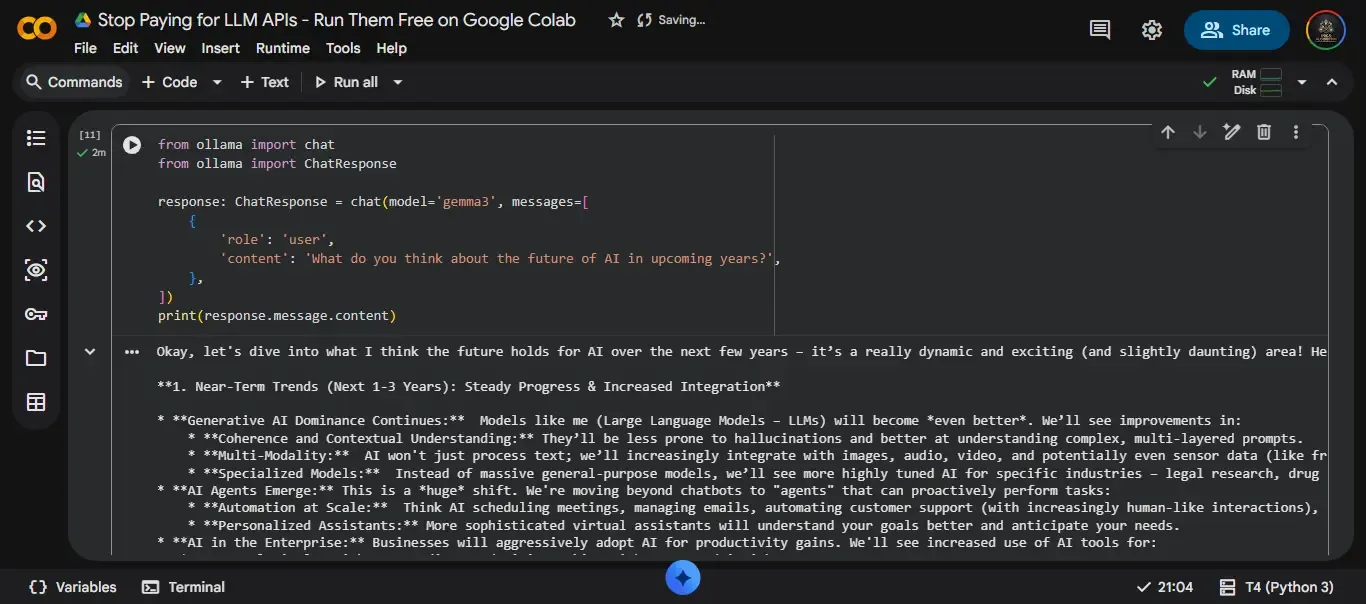
Task: Click the T4 (Python 3) runtime indicator
Action: tap(1277, 587)
